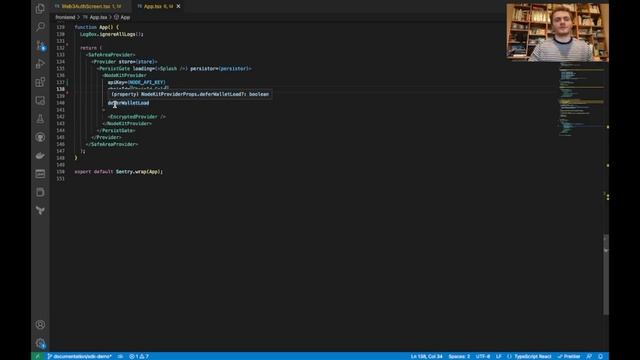Image resolution: width=640 pixels, height=360 pixels.
Task: Click the NodeKitProvider opening tag on line 136
Action: pos(124,76)
